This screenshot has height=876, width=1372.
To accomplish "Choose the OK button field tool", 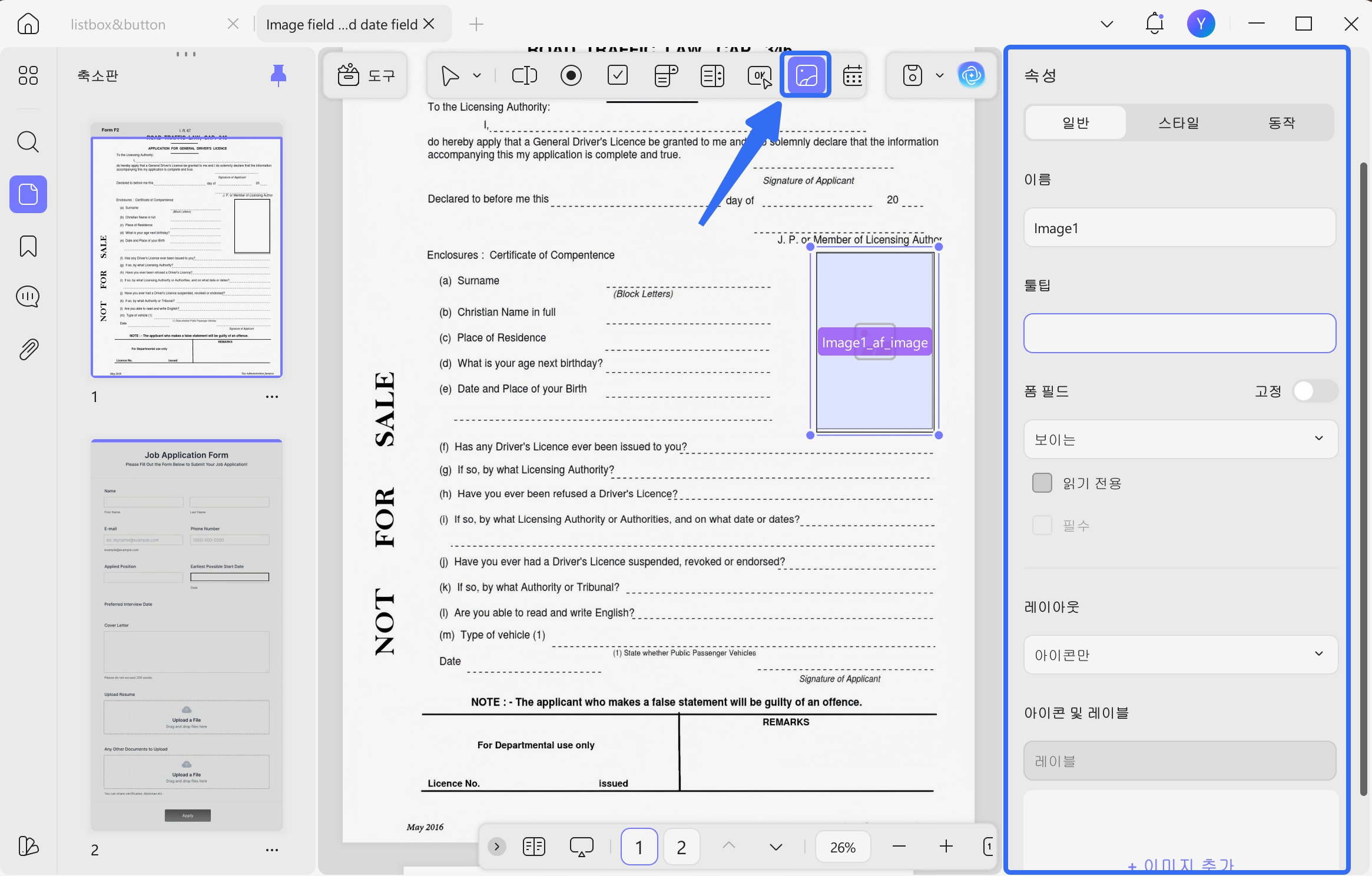I will 760,75.
